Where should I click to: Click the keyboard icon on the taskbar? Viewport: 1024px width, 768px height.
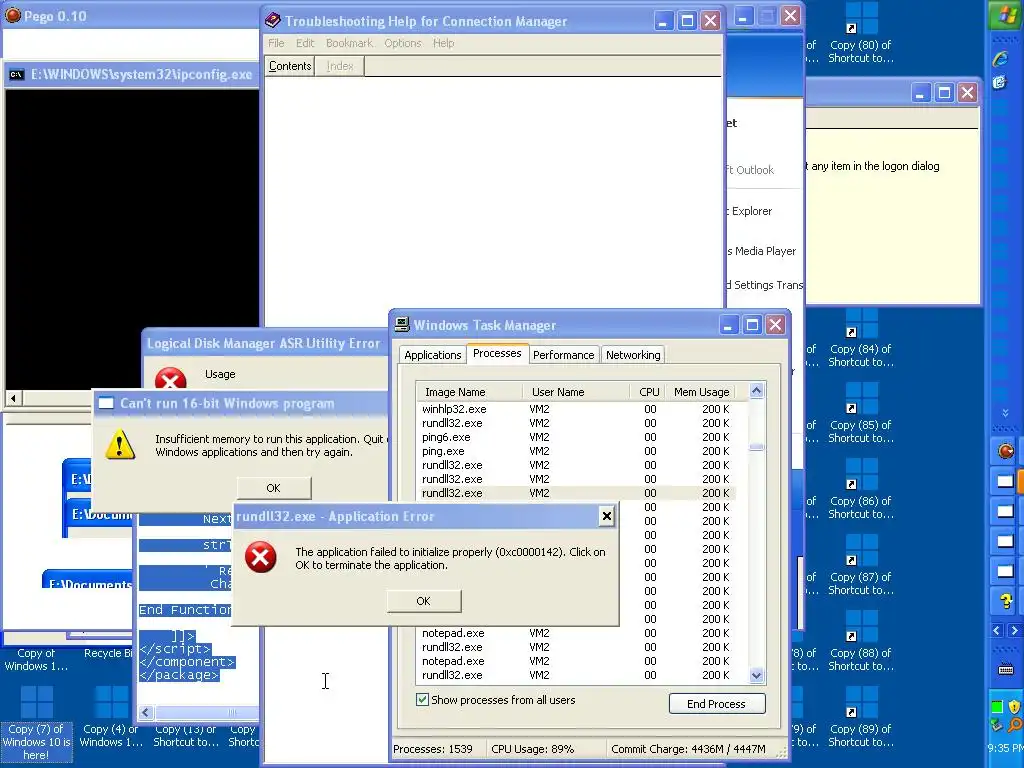click(1006, 669)
